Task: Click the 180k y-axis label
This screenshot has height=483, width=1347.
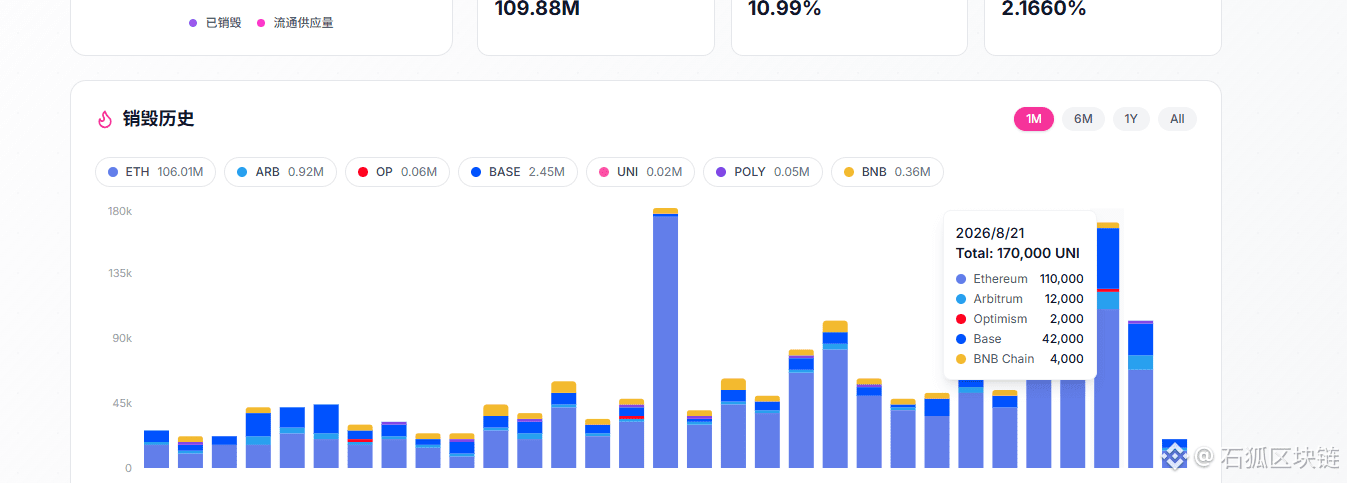Action: pos(120,211)
